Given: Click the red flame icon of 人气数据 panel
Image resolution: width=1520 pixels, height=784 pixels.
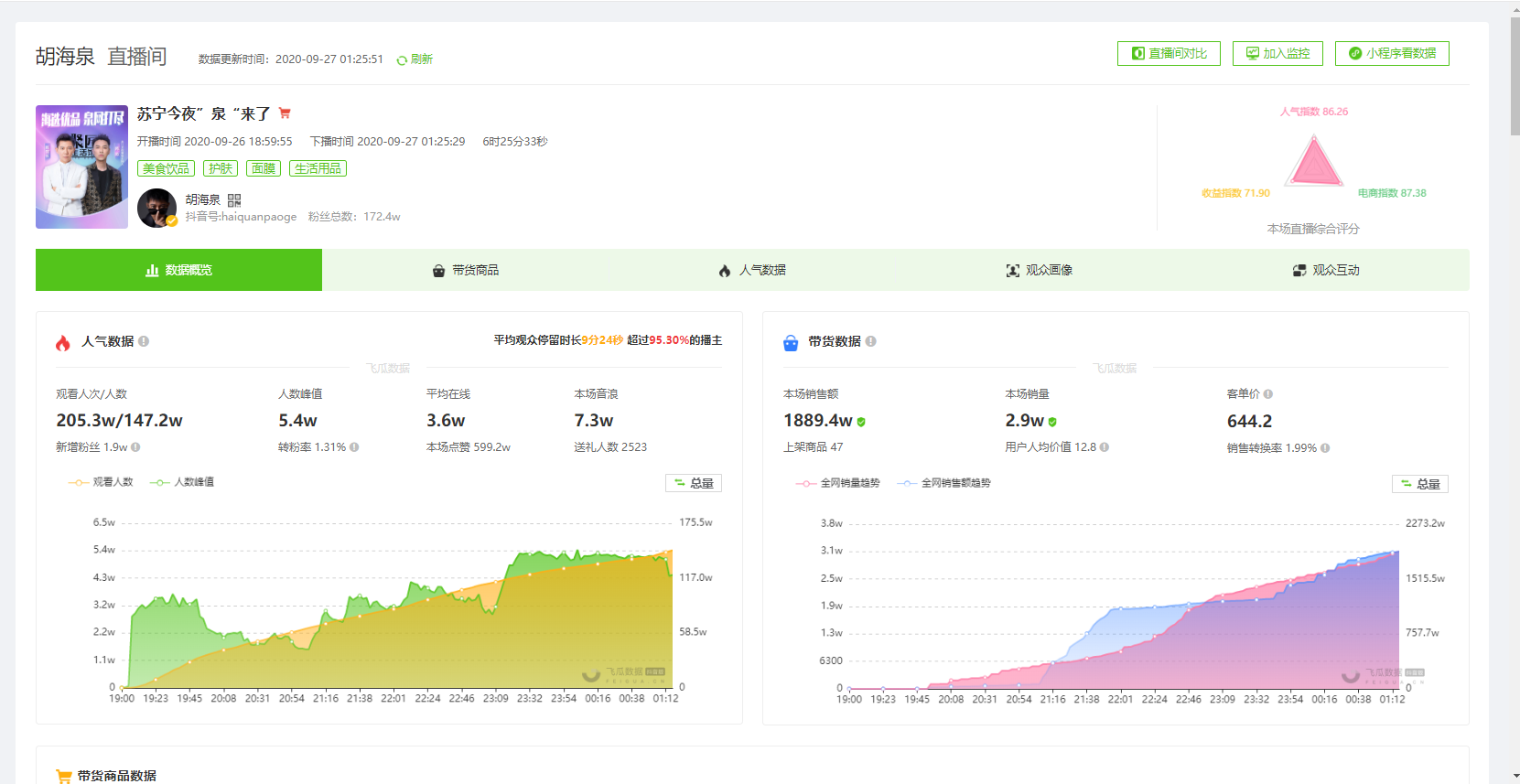Looking at the screenshot, I should (x=62, y=343).
